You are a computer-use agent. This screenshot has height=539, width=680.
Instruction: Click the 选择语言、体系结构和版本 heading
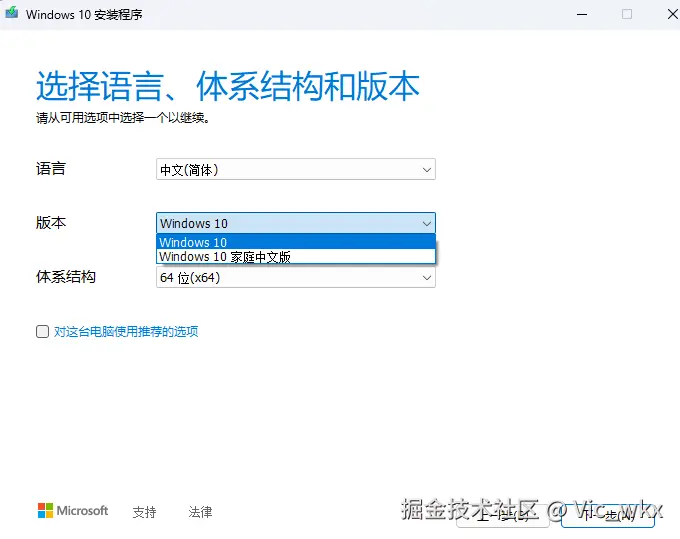228,86
